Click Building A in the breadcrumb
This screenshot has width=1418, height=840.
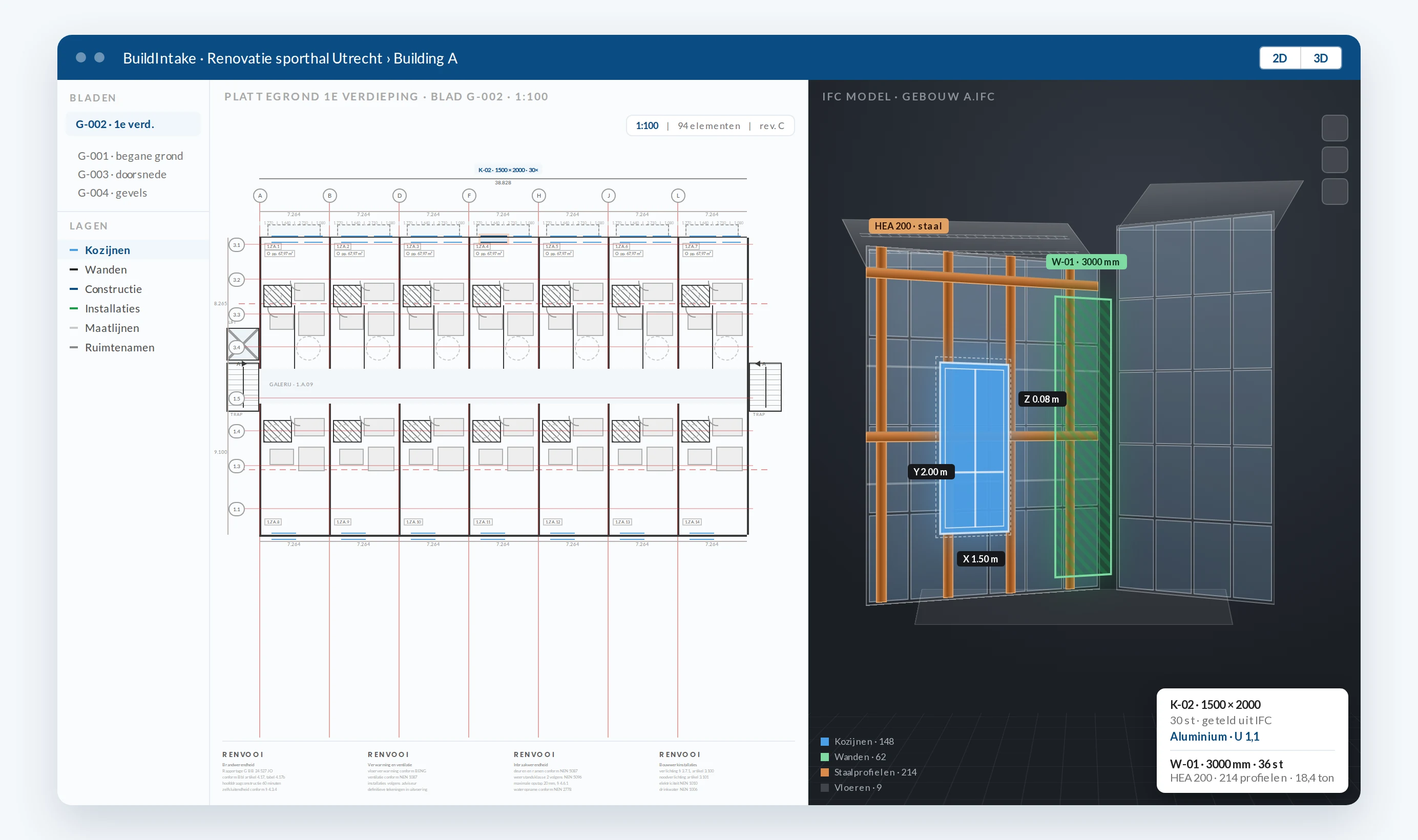coord(425,58)
